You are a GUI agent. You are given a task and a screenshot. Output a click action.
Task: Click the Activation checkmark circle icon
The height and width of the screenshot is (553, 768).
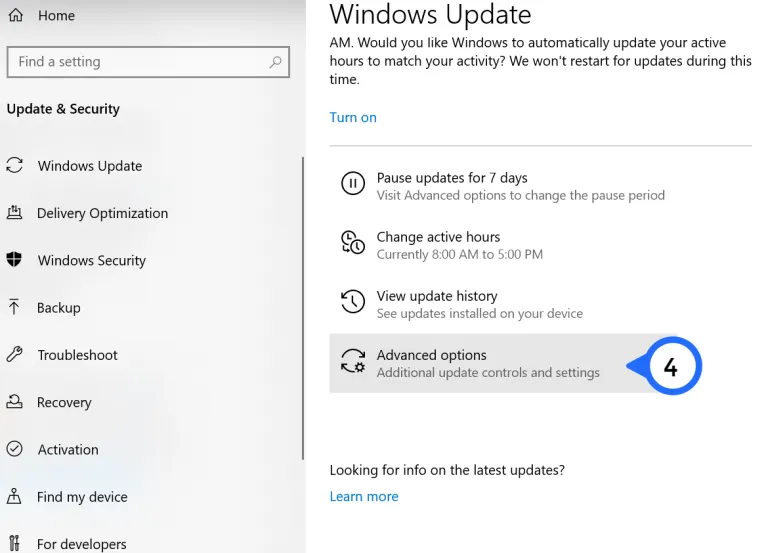pyautogui.click(x=15, y=449)
